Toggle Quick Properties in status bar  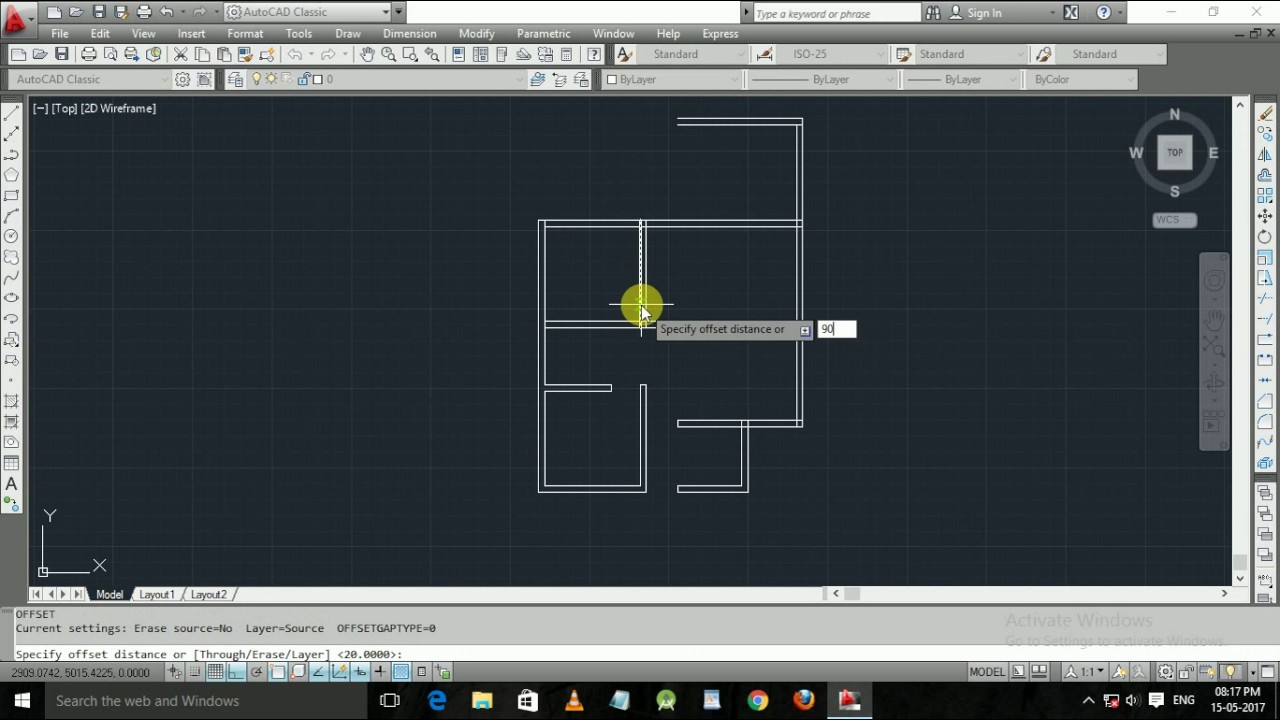pyautogui.click(x=421, y=672)
